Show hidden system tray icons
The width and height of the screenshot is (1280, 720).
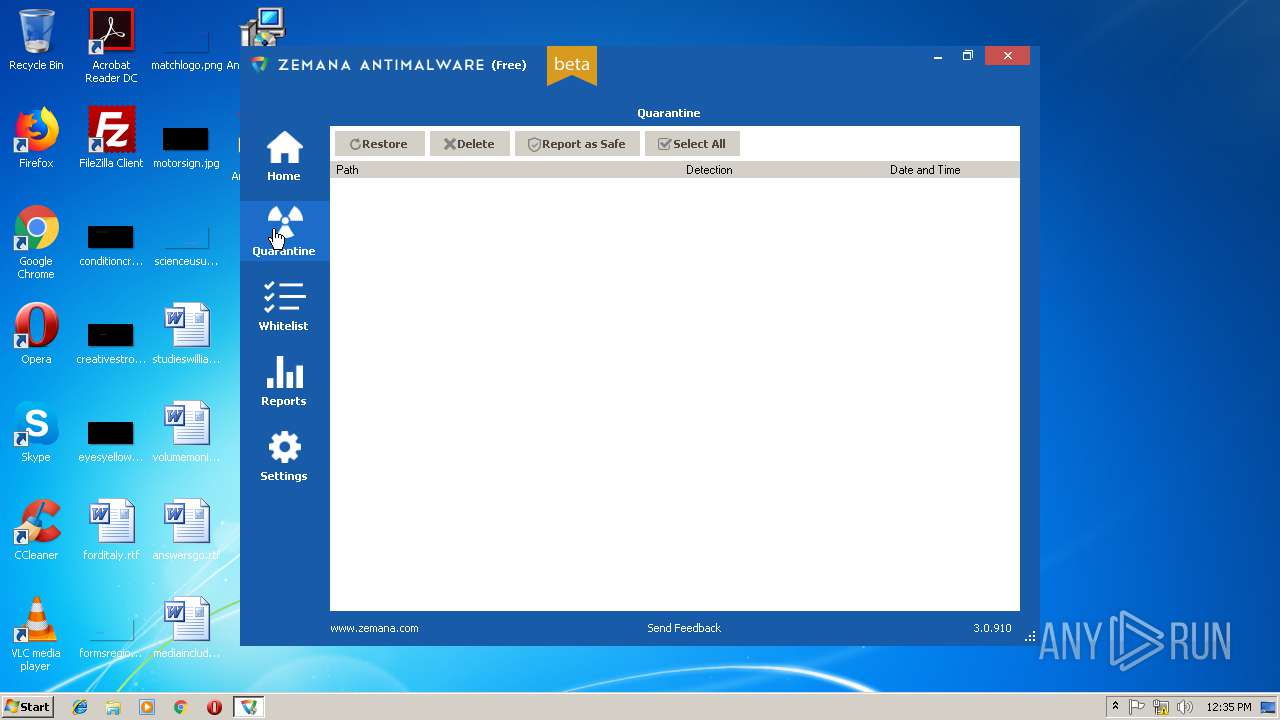(1115, 707)
